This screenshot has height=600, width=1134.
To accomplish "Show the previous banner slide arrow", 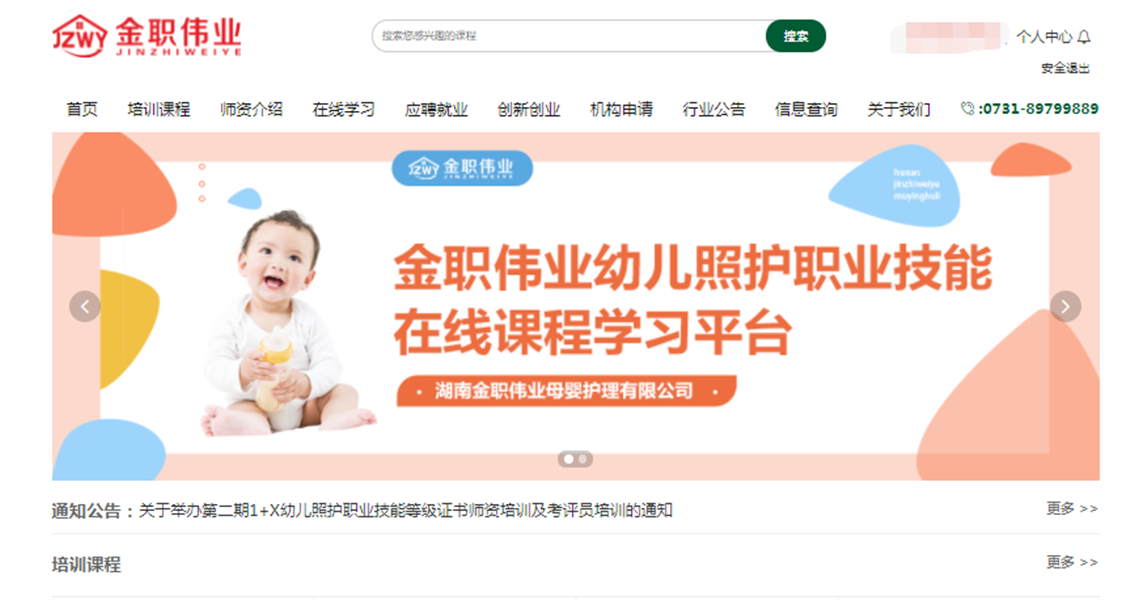I will (85, 307).
